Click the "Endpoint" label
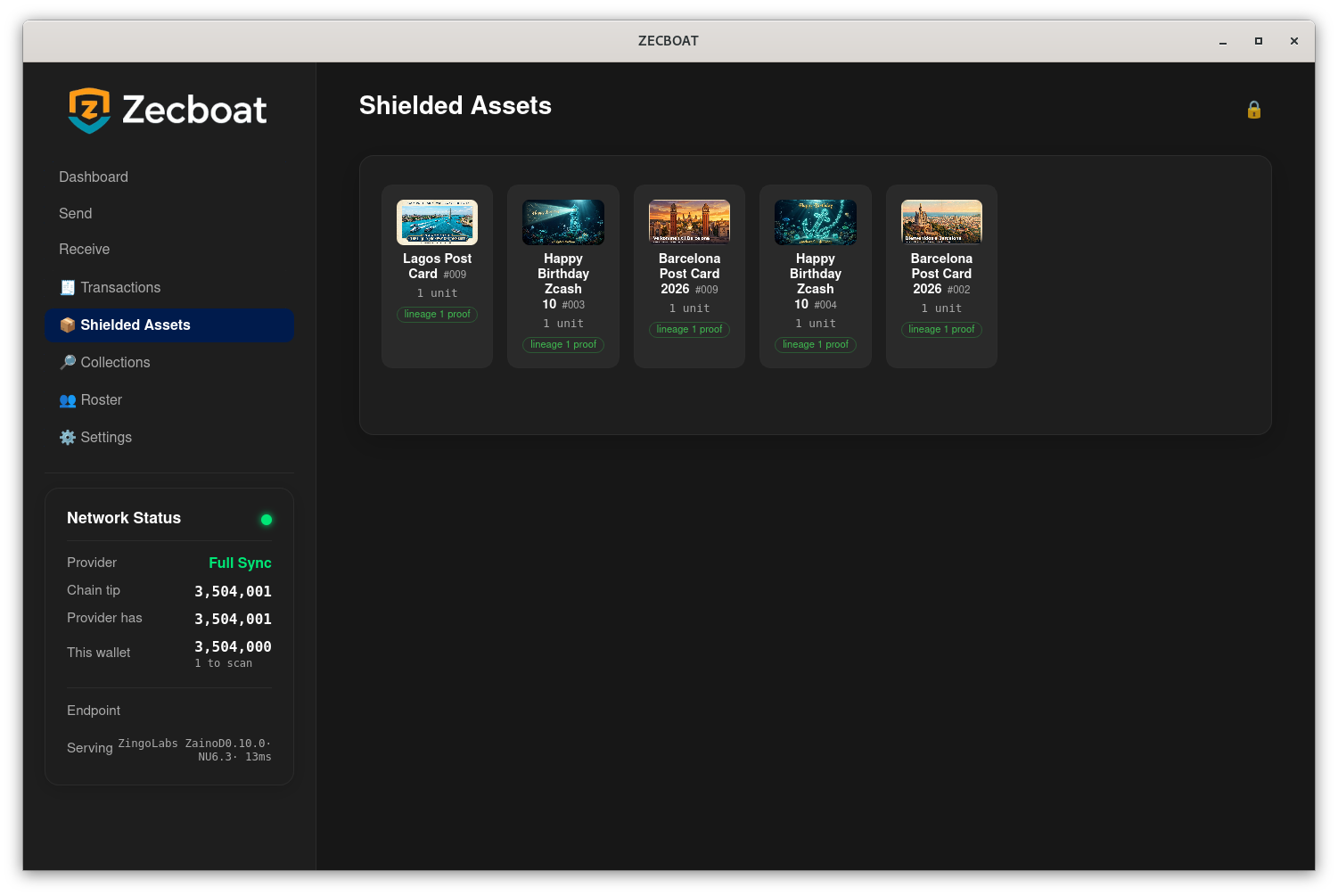Image resolution: width=1338 pixels, height=896 pixels. click(x=94, y=711)
